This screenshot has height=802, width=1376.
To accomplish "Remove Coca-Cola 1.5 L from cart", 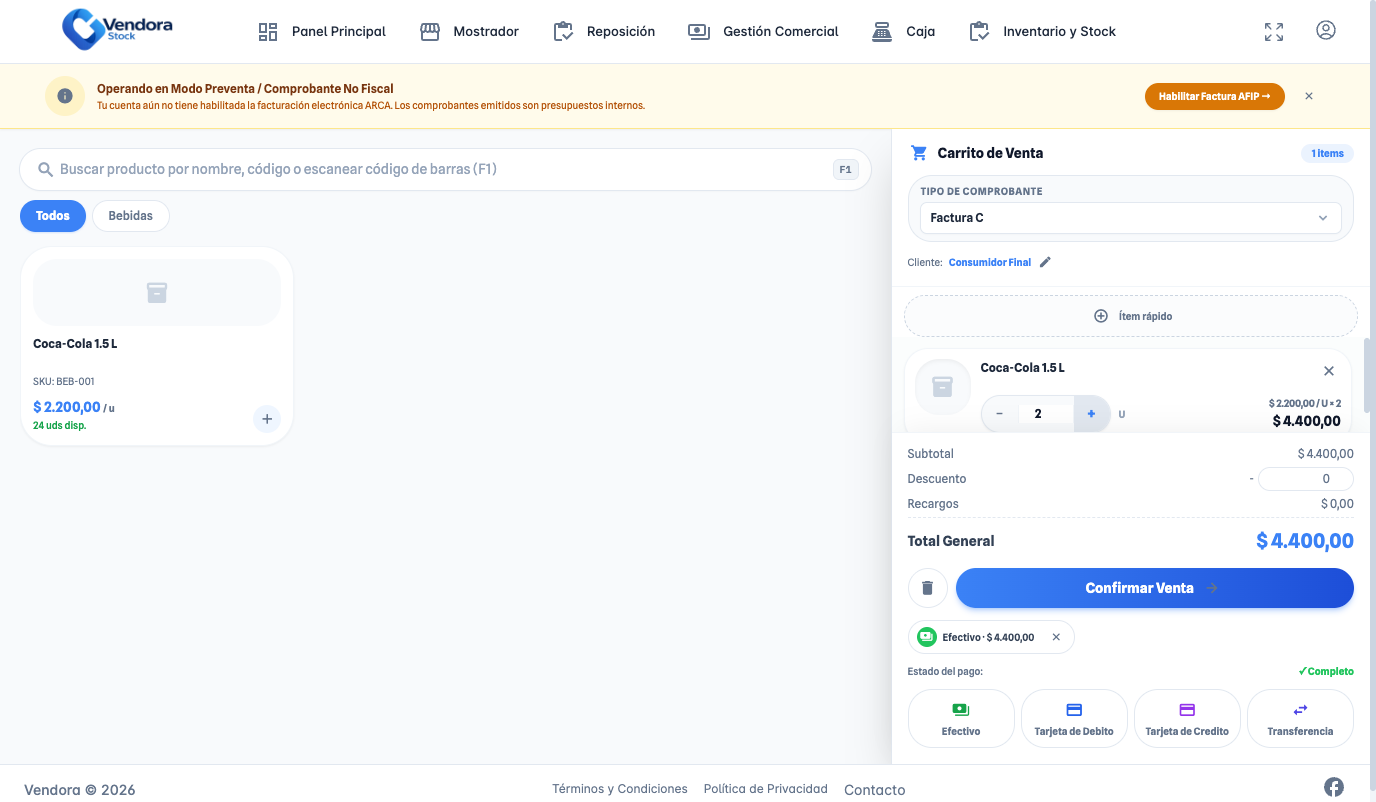I will [1329, 371].
